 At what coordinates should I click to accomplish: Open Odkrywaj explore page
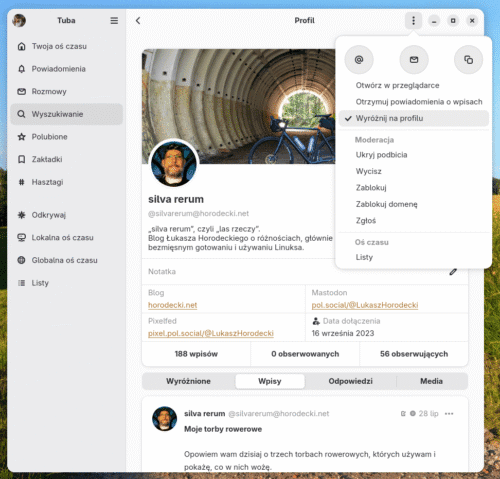(67, 215)
